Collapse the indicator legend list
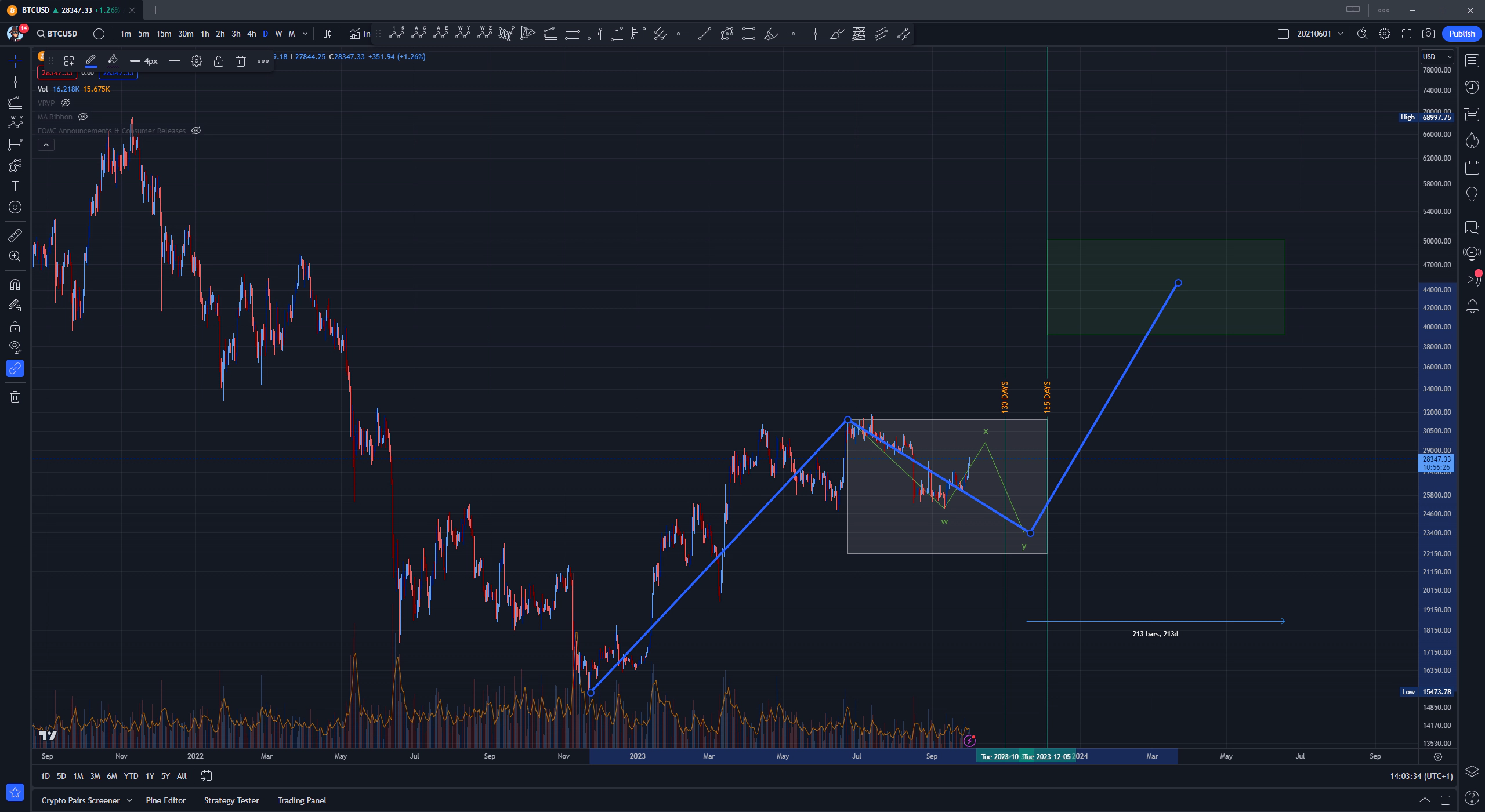This screenshot has width=1485, height=812. [46, 144]
